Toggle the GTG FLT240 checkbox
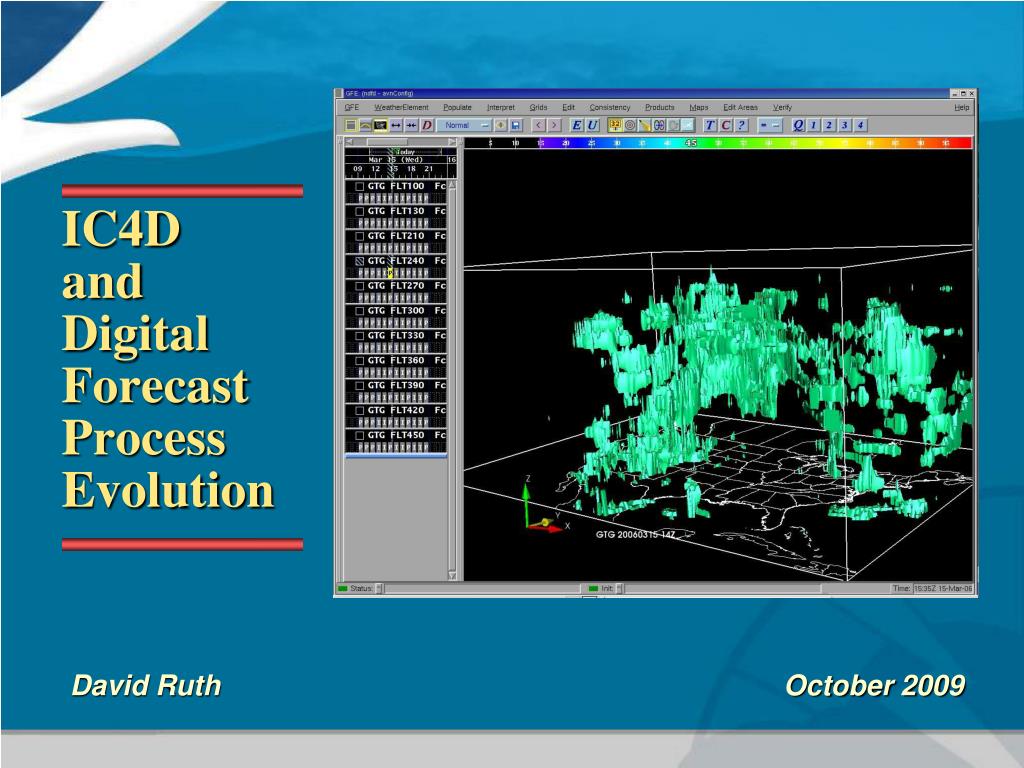The width and height of the screenshot is (1024, 768). pyautogui.click(x=359, y=261)
